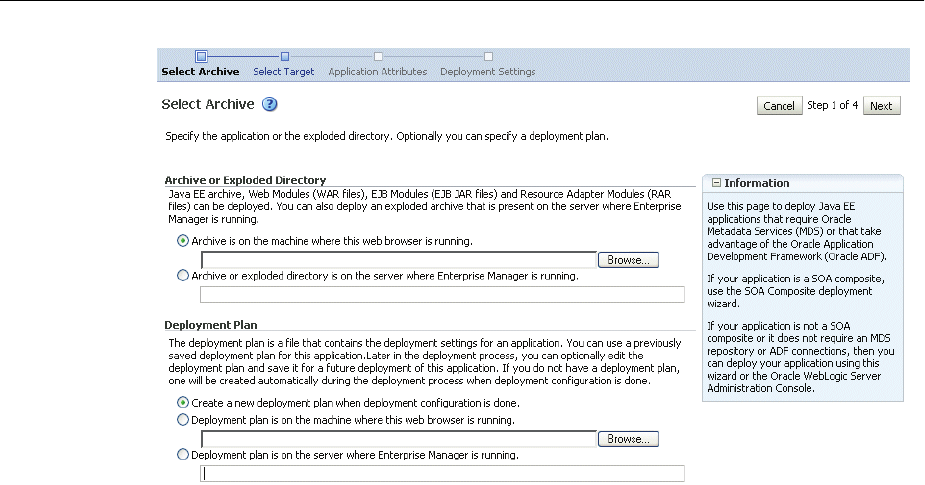This screenshot has height=485, width=925.
Task: Click the Select Target train step marker
Action: pyautogui.click(x=284, y=56)
